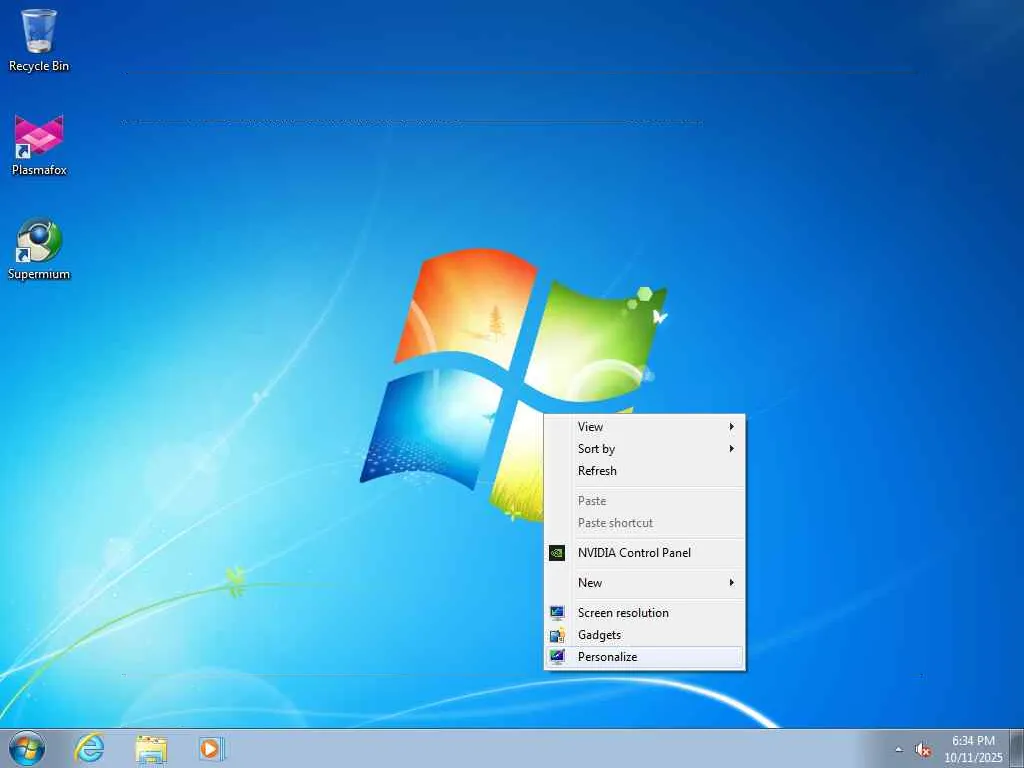This screenshot has width=1024, height=768.
Task: Click the arrow beside New
Action: [731, 583]
